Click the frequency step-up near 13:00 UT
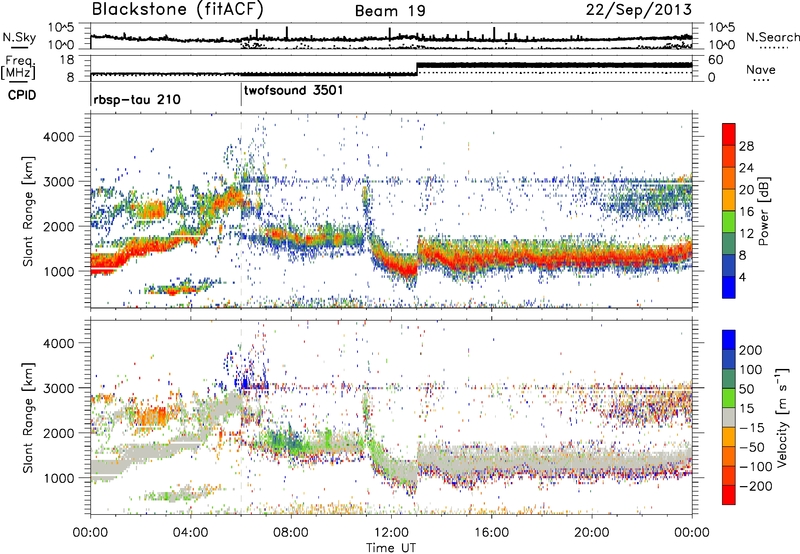This screenshot has height=554, width=800. (417, 69)
